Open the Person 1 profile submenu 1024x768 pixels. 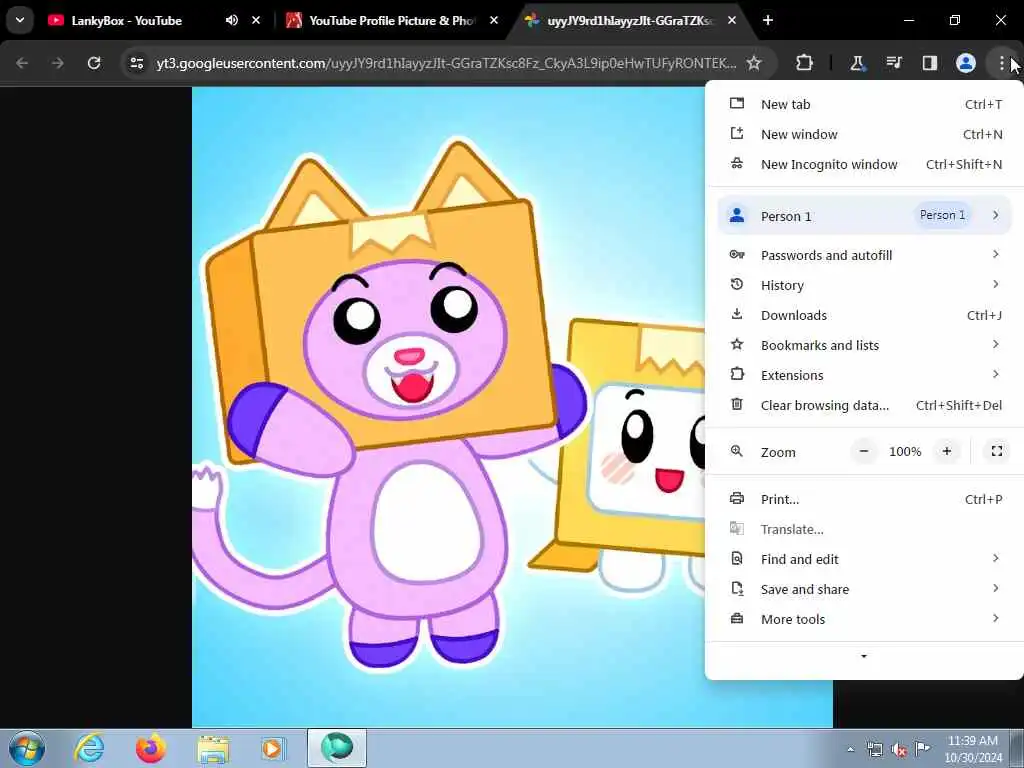click(x=865, y=216)
